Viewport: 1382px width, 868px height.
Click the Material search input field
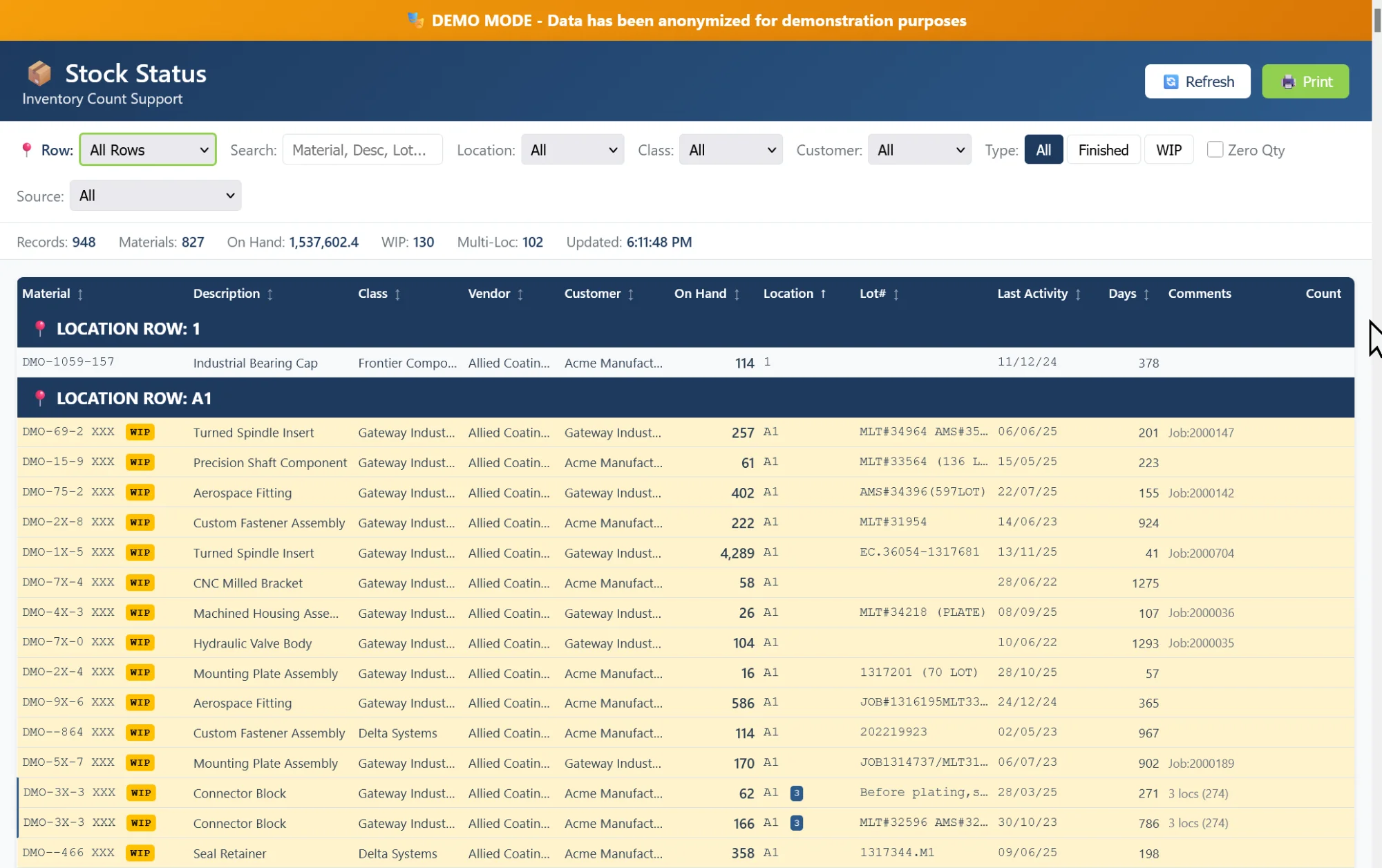[x=362, y=150]
